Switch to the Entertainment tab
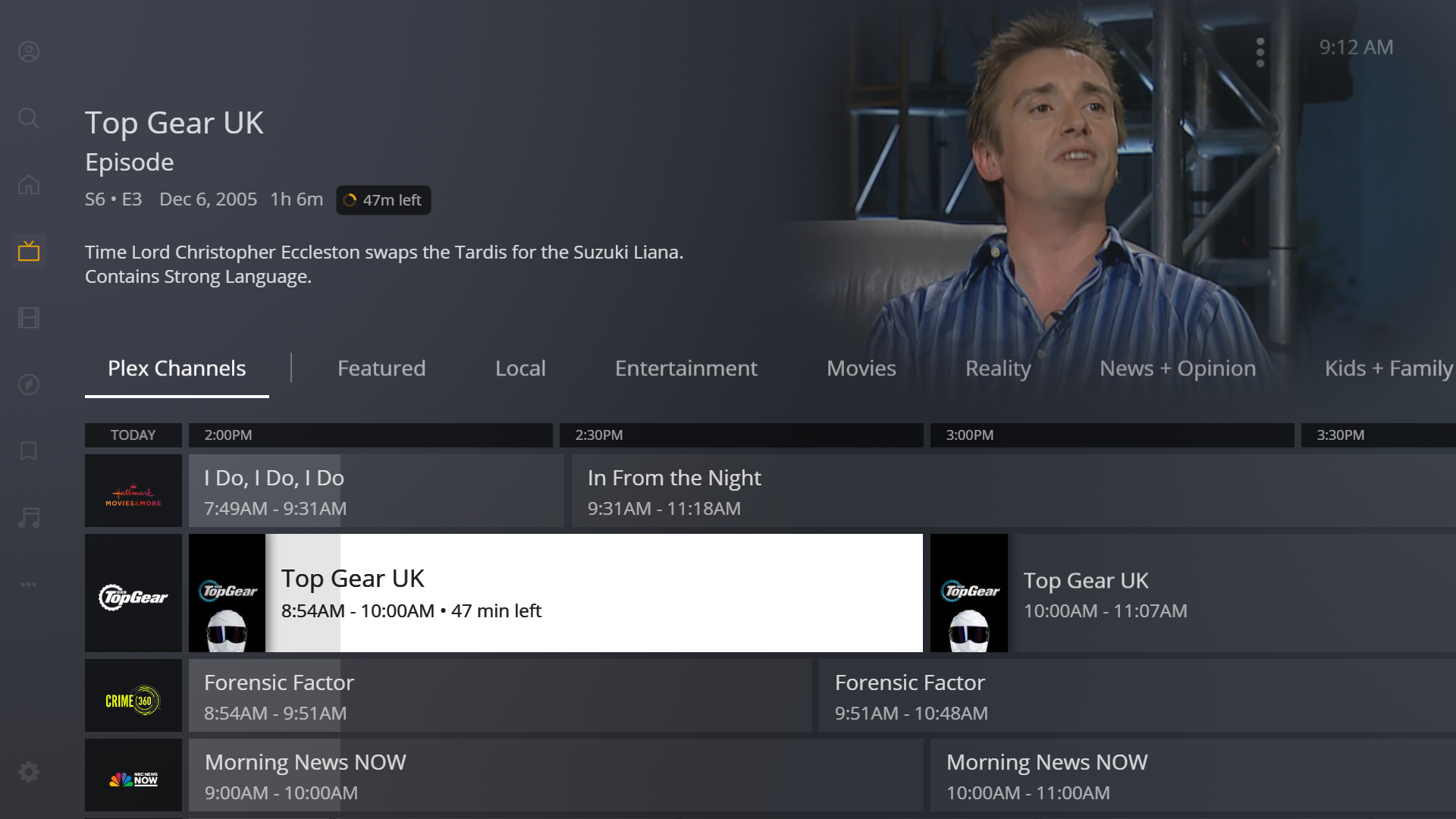The width and height of the screenshot is (1456, 819). [x=686, y=368]
